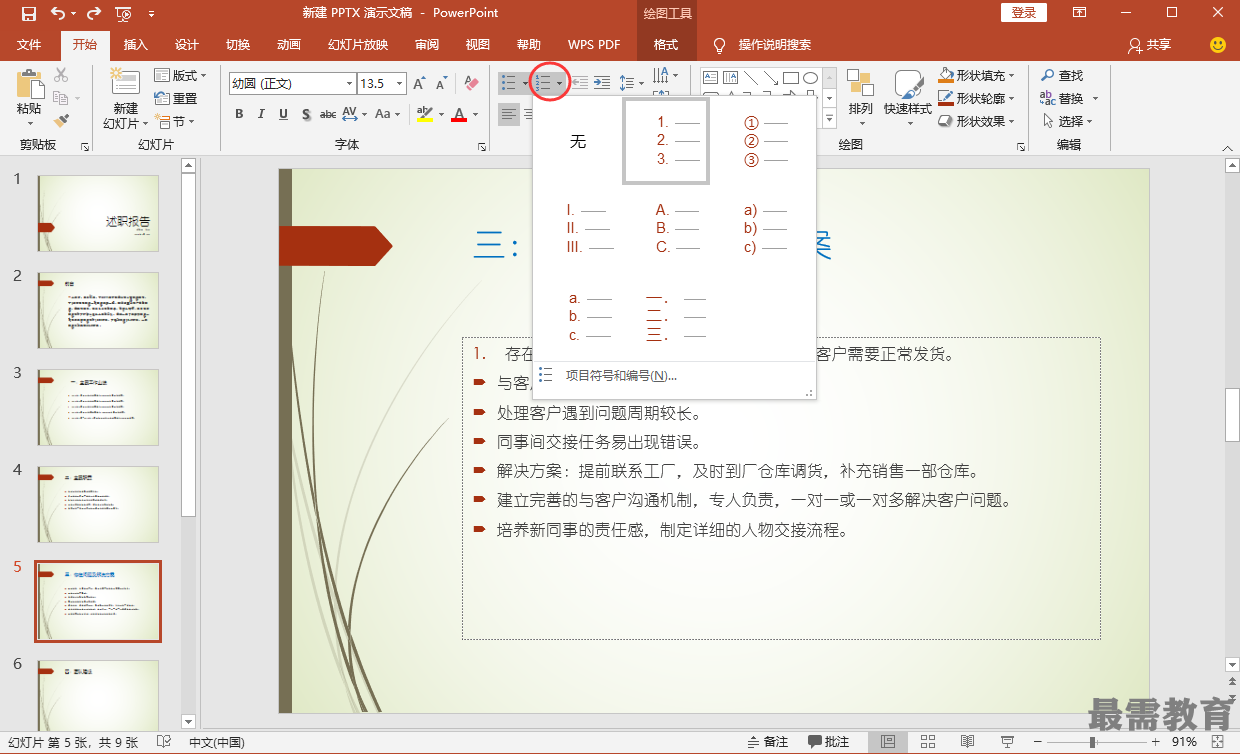The width and height of the screenshot is (1240, 754).
Task: Click the New Slide icon
Action: point(125,83)
